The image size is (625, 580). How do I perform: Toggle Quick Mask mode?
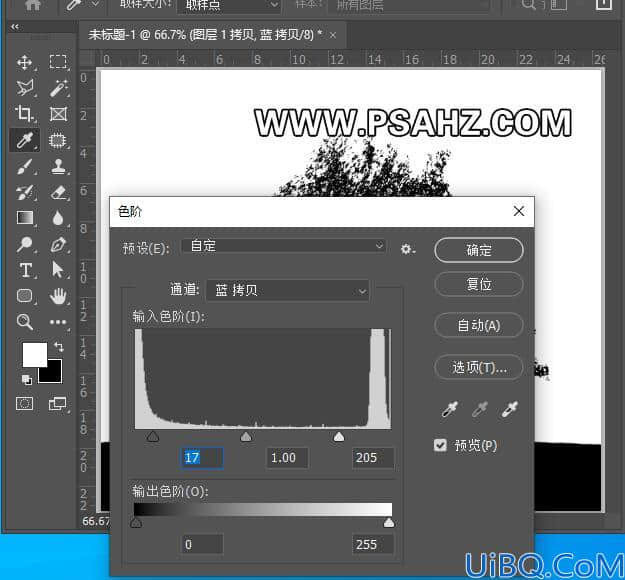point(24,403)
